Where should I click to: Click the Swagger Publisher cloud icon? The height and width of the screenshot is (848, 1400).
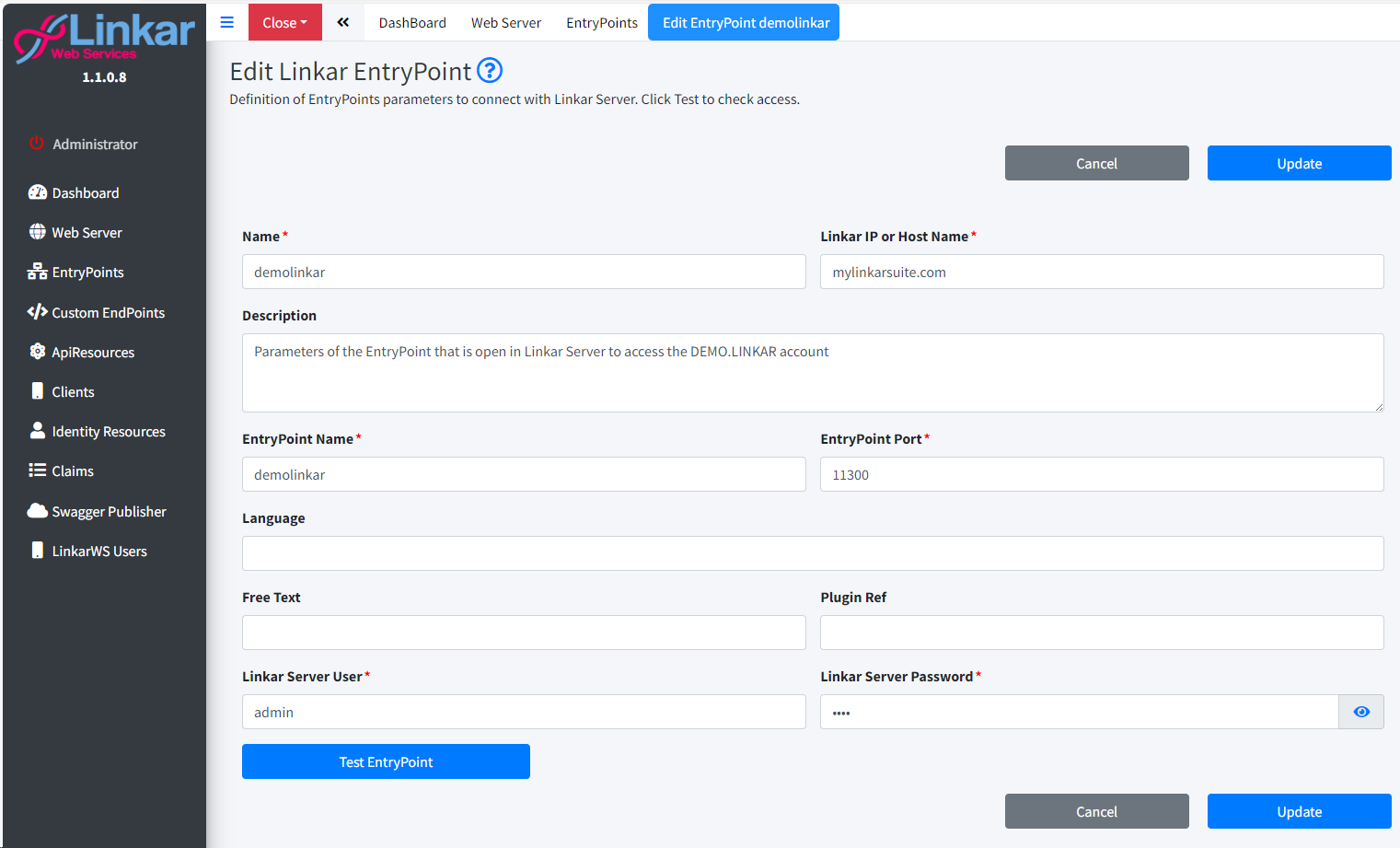tap(37, 511)
